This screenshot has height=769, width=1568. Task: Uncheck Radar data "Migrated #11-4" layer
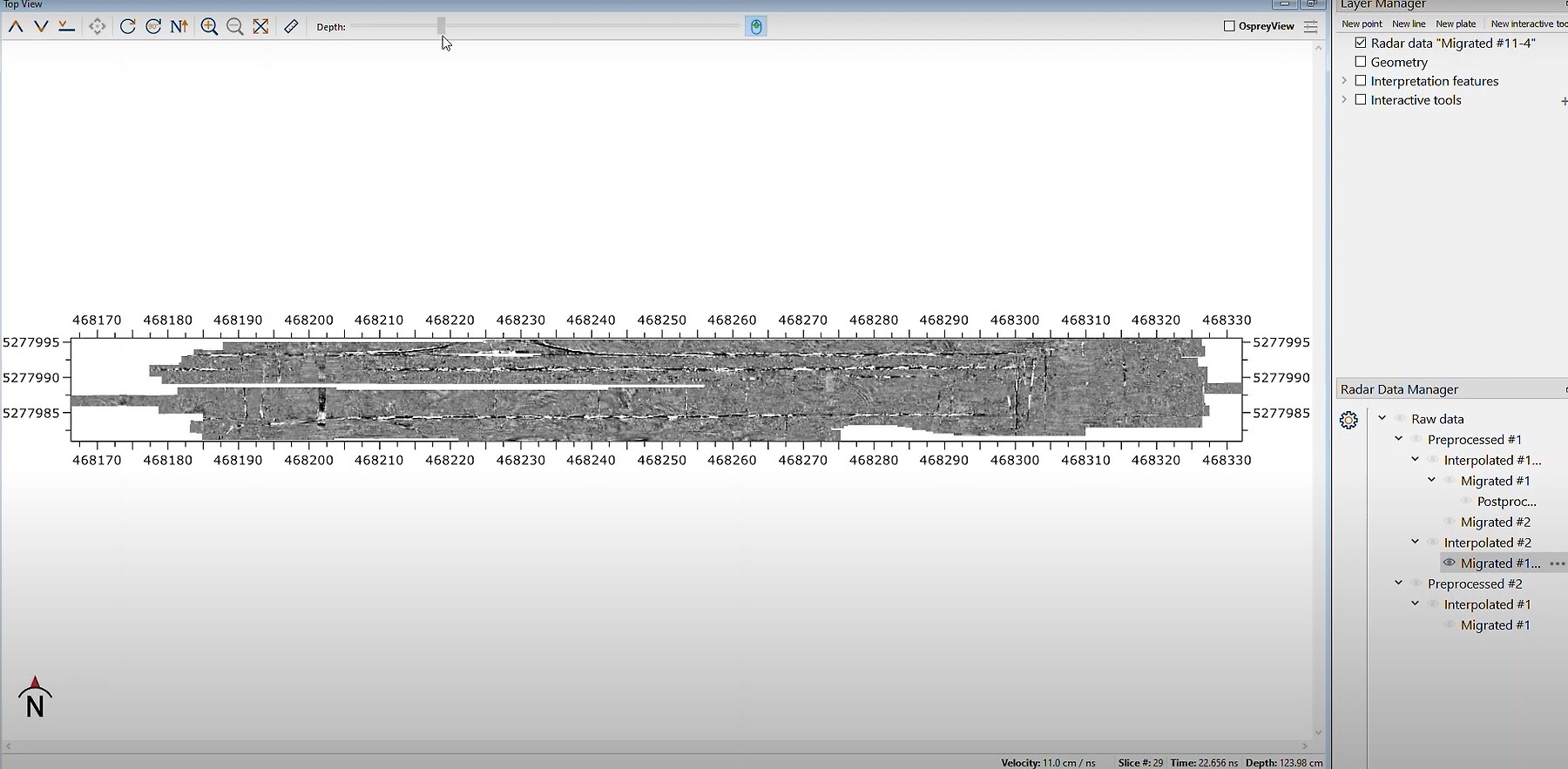(x=1361, y=43)
